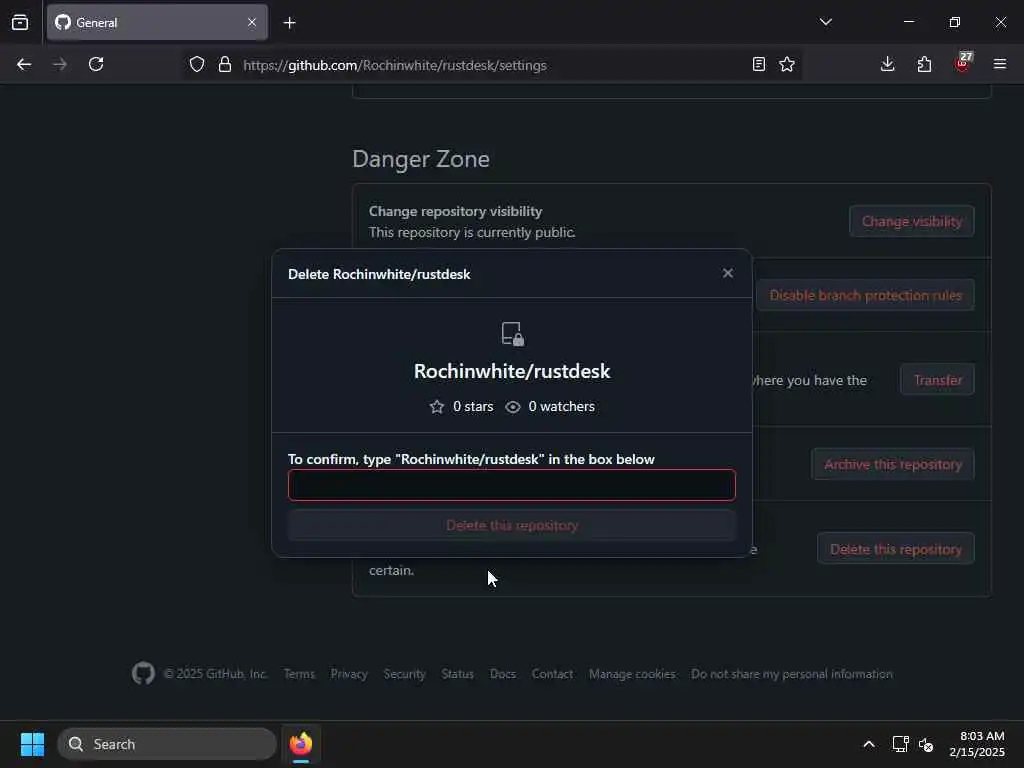
Task: Open the downloads panel icon
Action: (x=888, y=65)
